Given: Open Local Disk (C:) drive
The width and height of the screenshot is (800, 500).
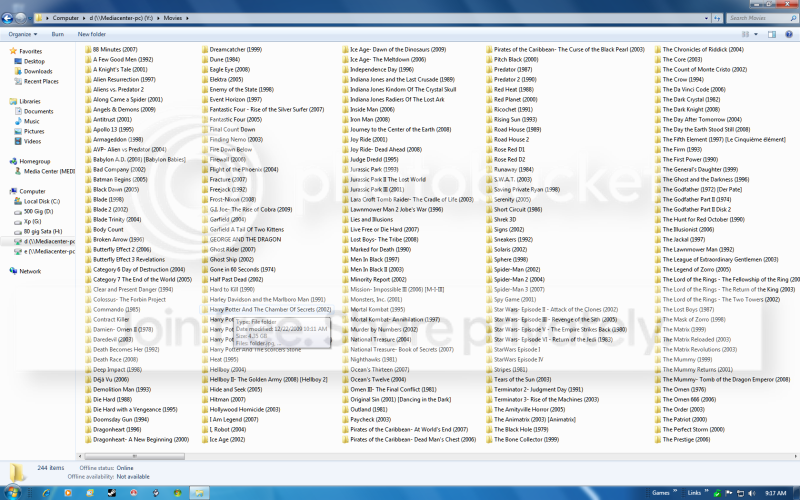Looking at the screenshot, I should point(41,201).
